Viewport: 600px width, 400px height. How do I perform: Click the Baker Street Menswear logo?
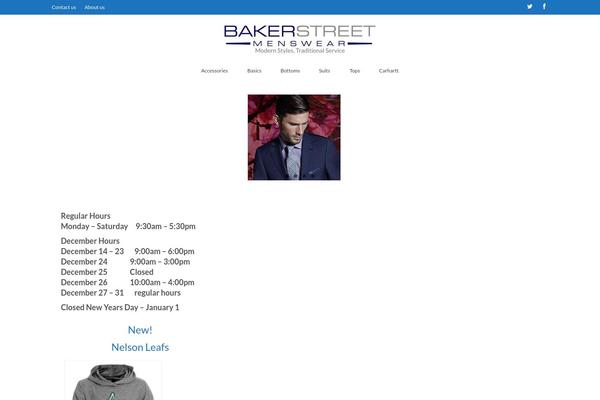tap(300, 36)
